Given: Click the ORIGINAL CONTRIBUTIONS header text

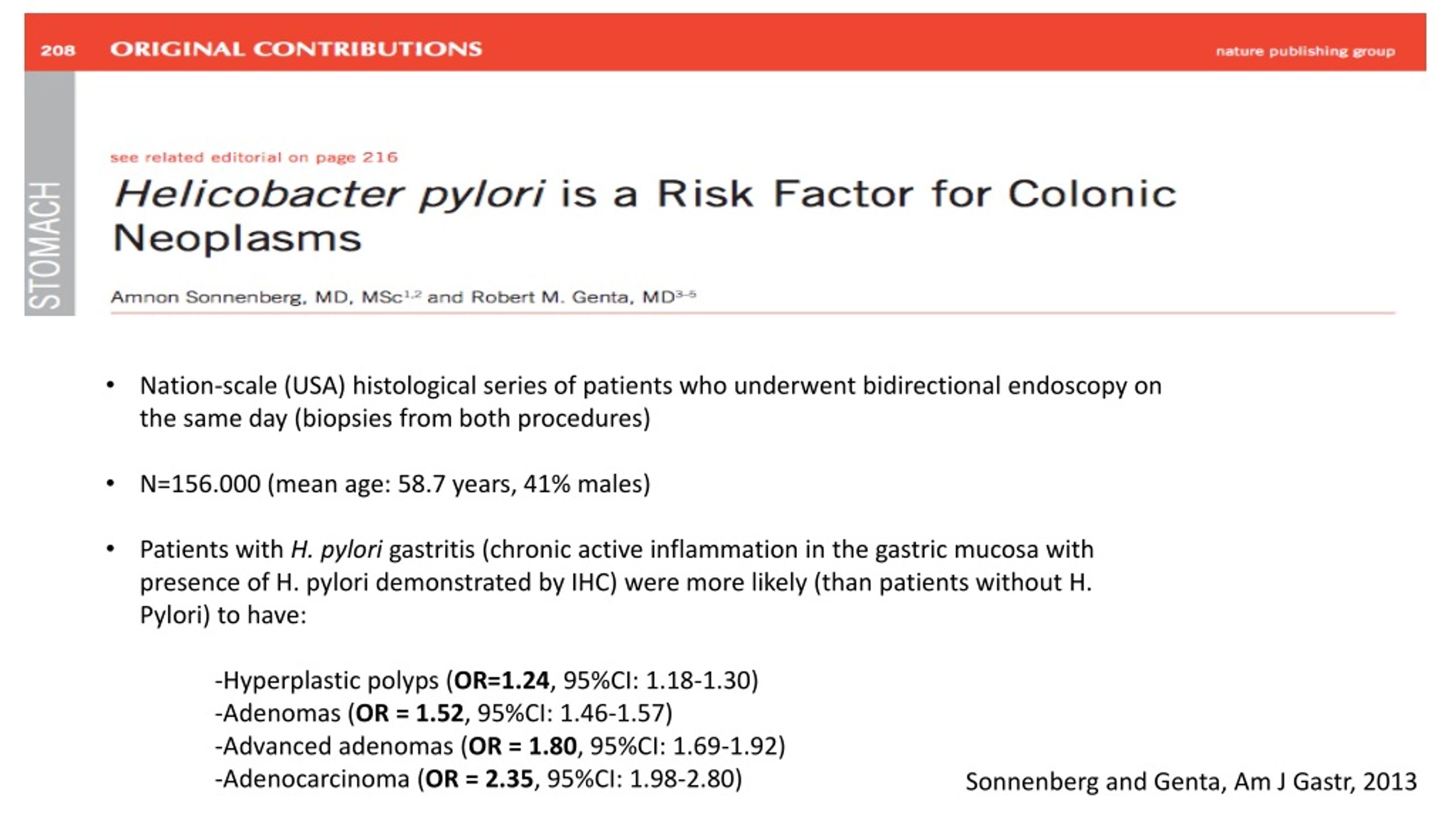Looking at the screenshot, I should click(x=296, y=49).
